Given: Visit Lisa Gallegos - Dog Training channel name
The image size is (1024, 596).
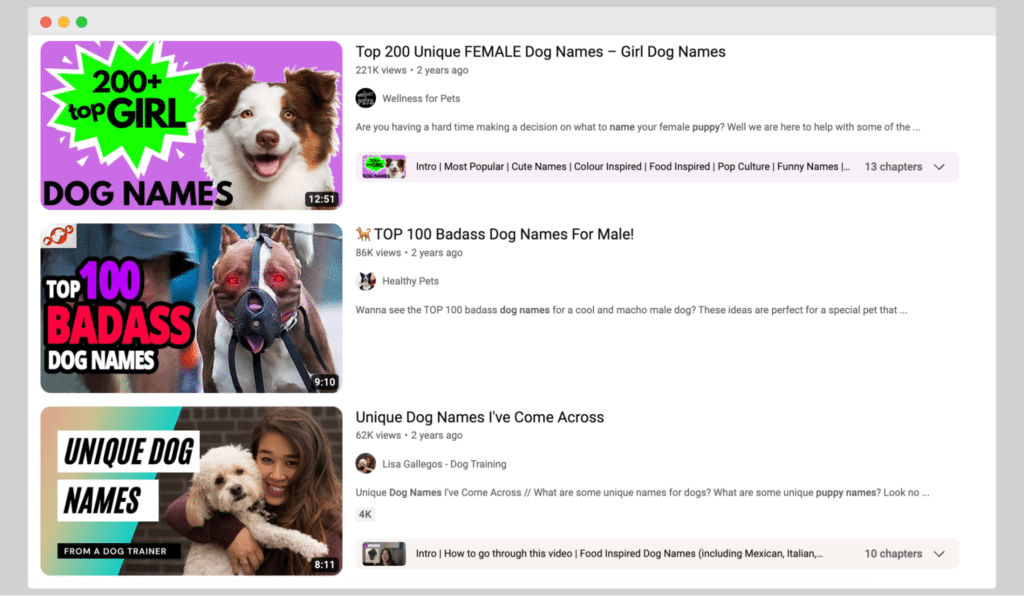Looking at the screenshot, I should (x=444, y=464).
